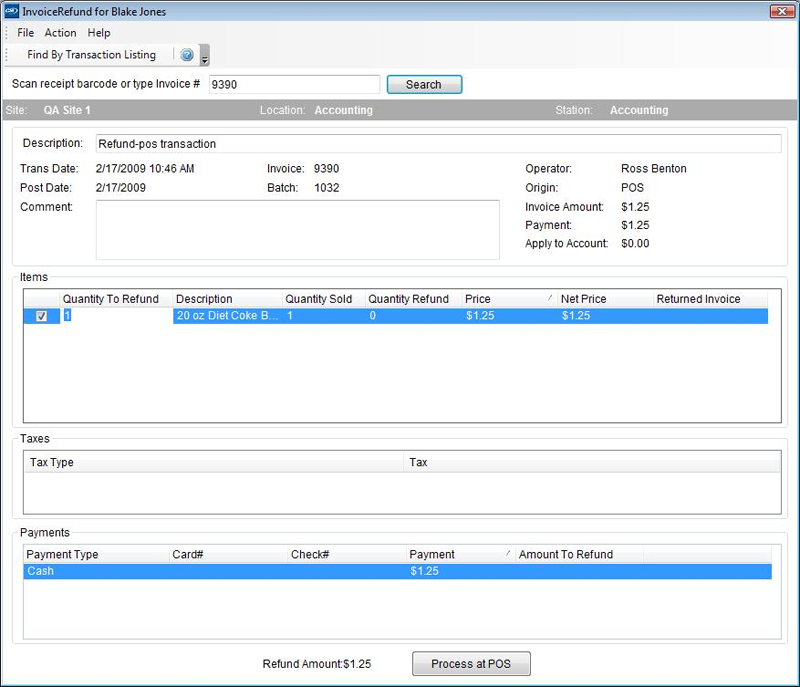Click the Quantity To Refund value 1
The width and height of the screenshot is (800, 687).
click(67, 315)
